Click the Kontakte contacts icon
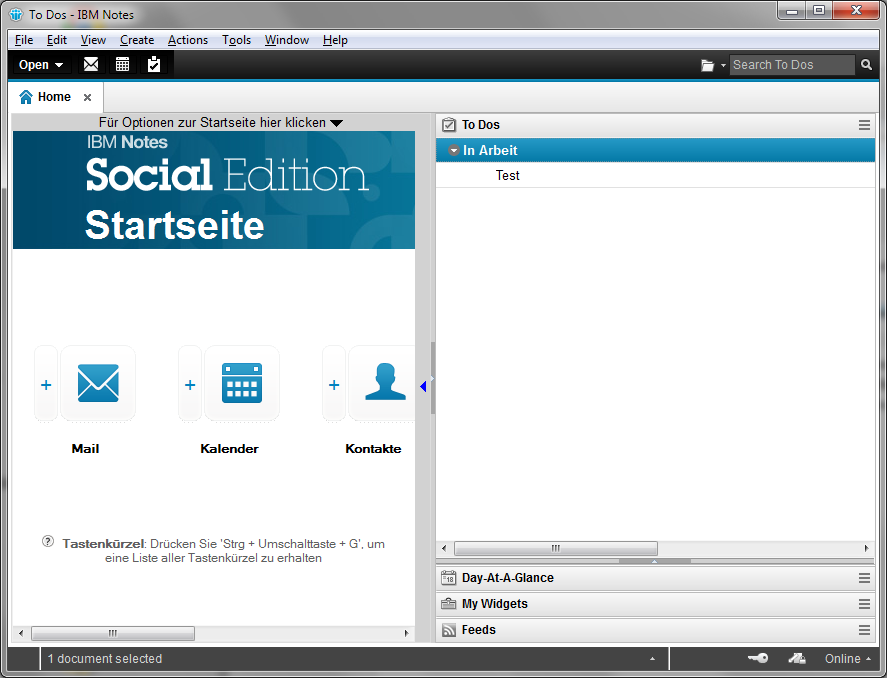 (383, 383)
